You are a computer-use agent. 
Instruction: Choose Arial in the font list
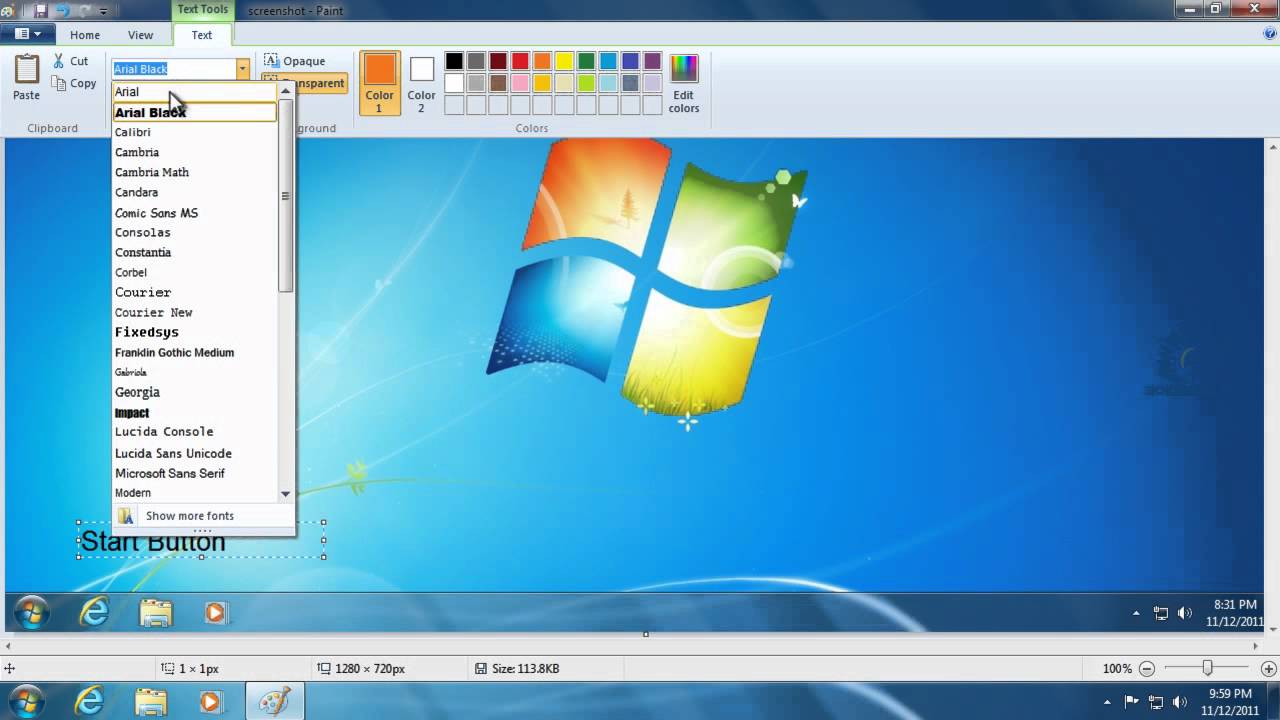pos(194,92)
